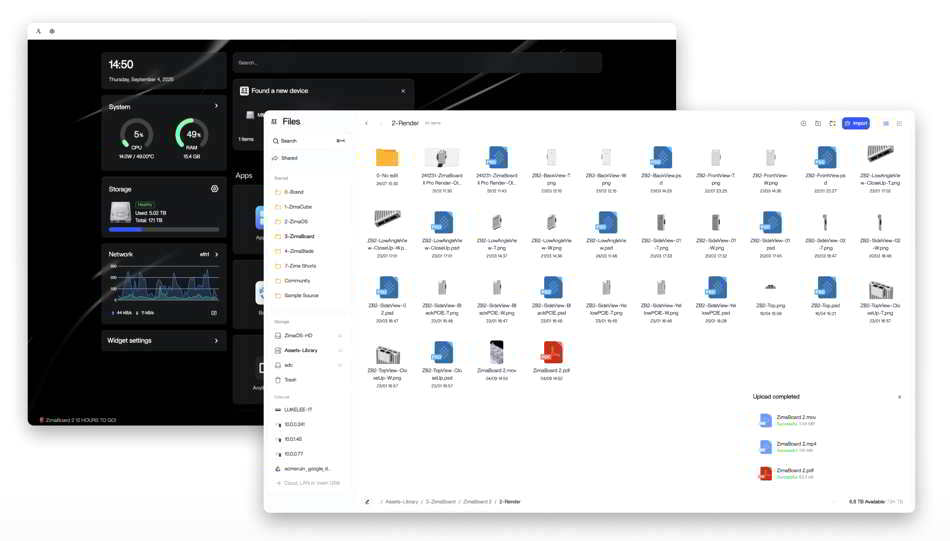Open Trash in Files sidebar
This screenshot has height=541, width=950.
pos(290,380)
